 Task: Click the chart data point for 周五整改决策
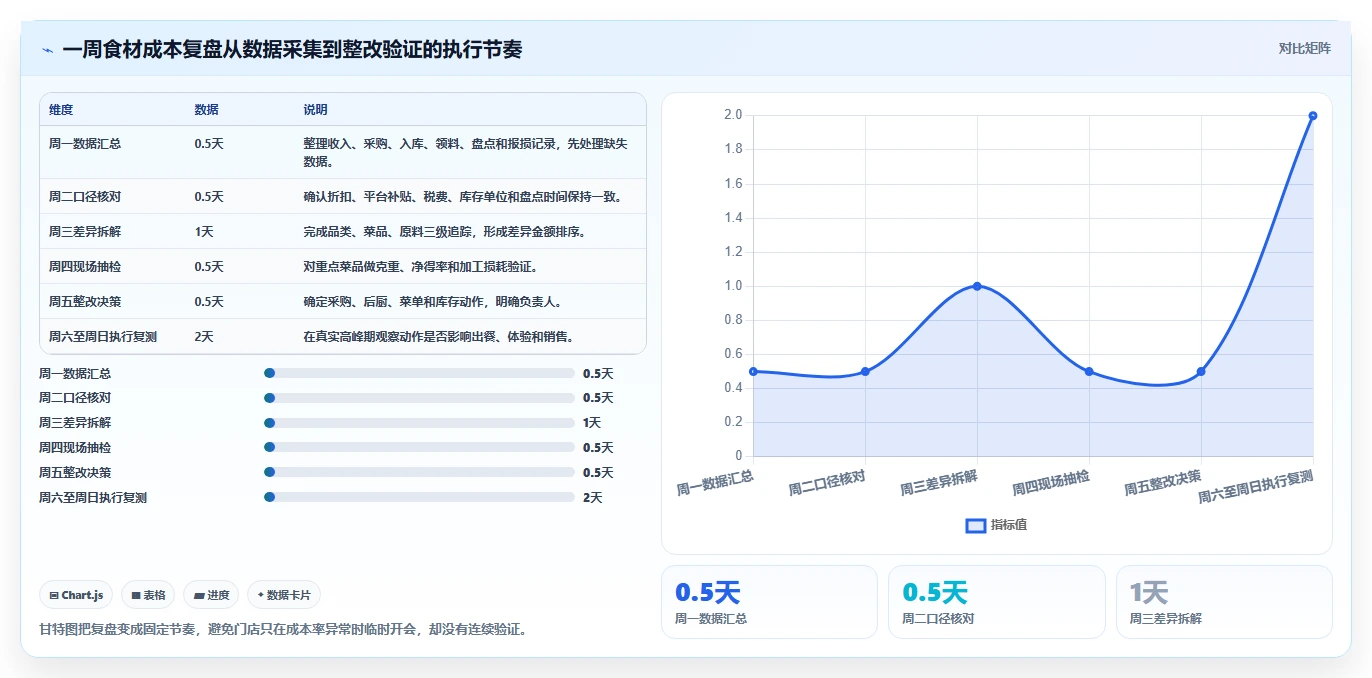(x=1201, y=371)
